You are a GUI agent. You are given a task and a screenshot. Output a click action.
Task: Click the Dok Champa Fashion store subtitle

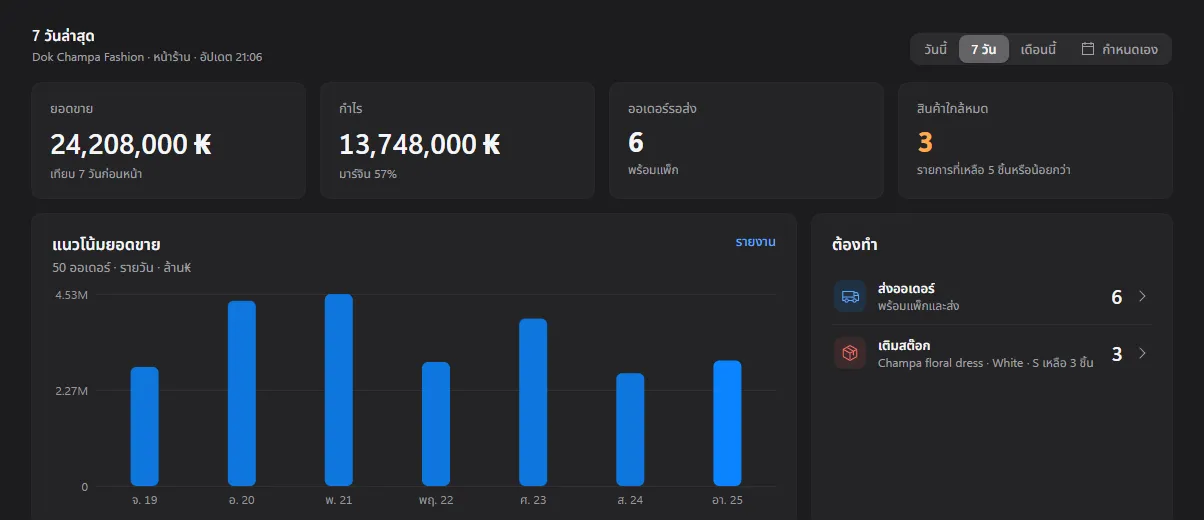(x=147, y=57)
